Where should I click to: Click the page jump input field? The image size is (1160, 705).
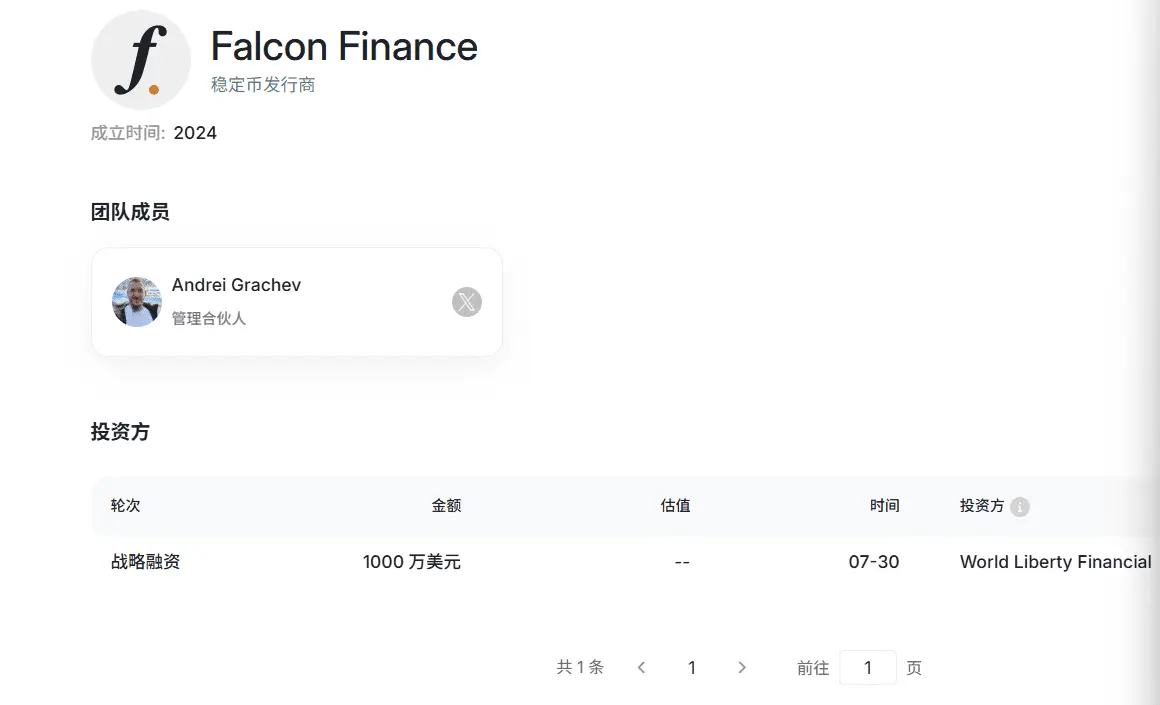coord(868,667)
